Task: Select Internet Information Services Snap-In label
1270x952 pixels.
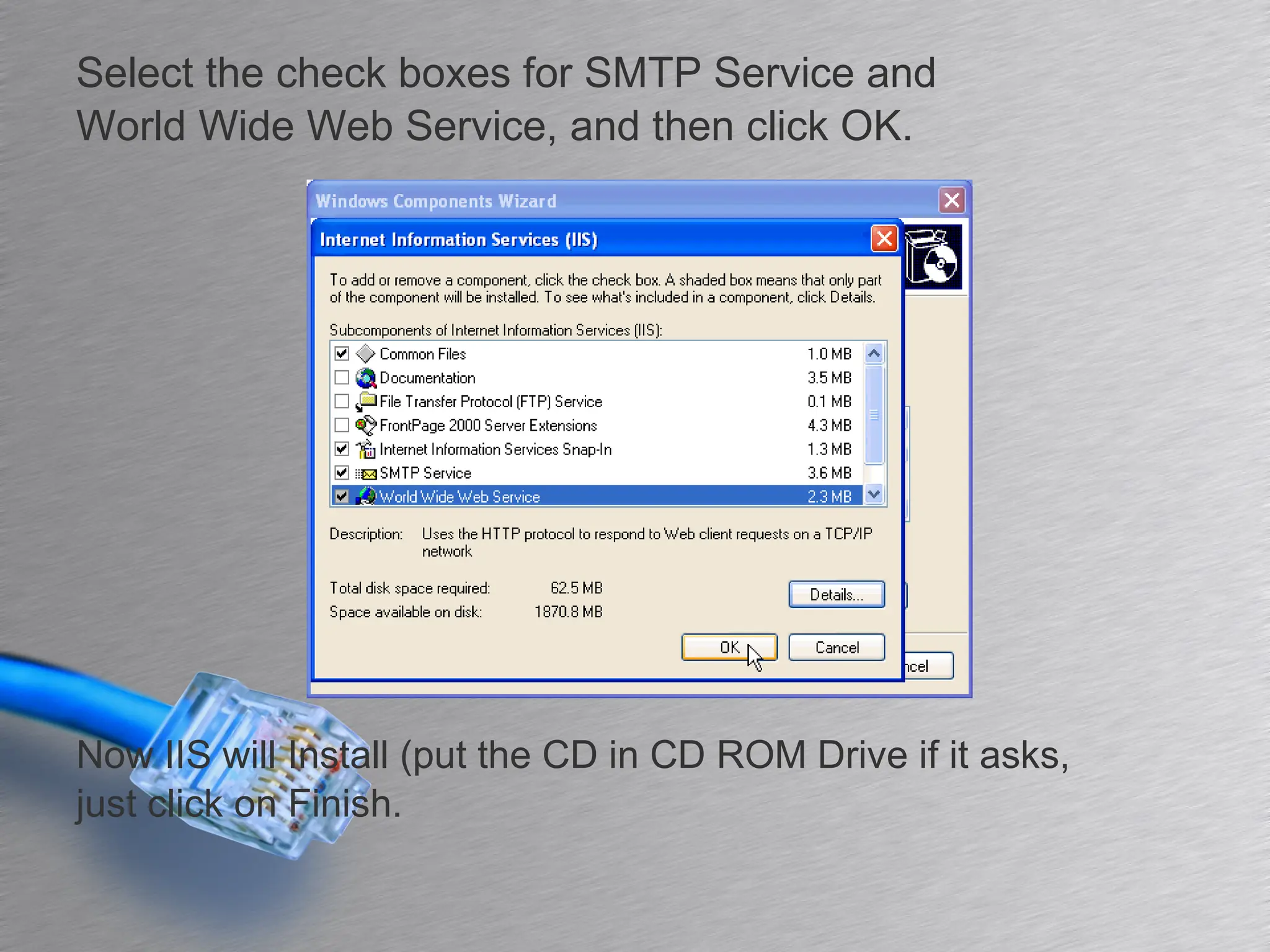Action: [x=495, y=449]
